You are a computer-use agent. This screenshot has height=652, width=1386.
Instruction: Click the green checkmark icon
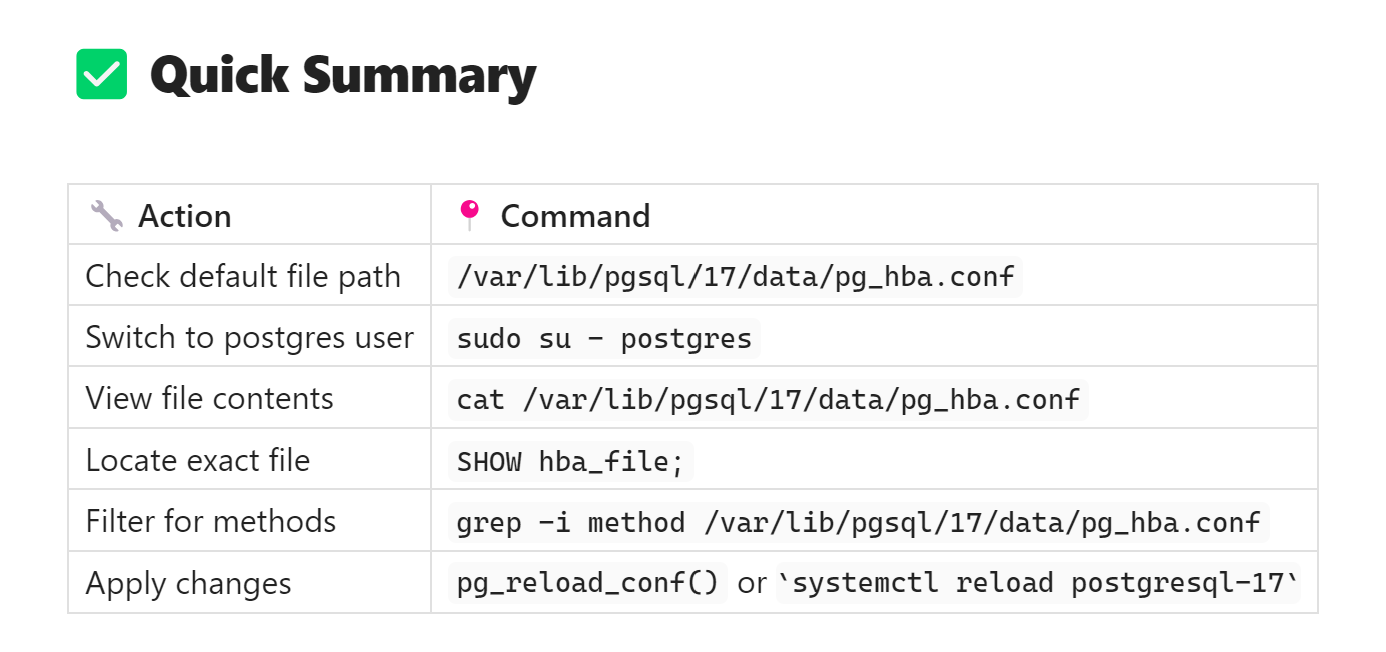click(102, 74)
